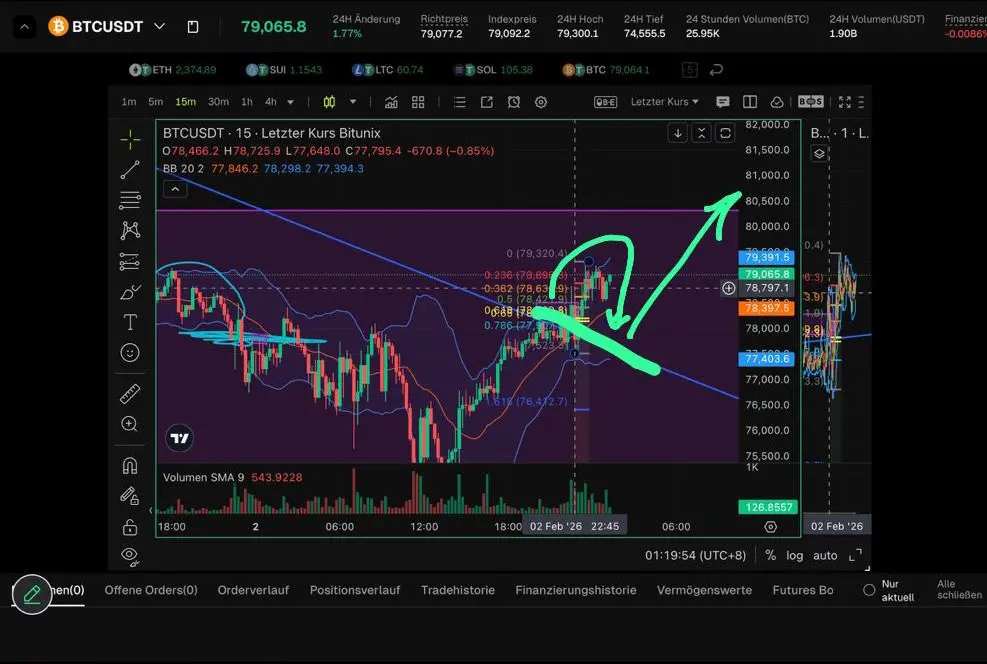Image resolution: width=987 pixels, height=664 pixels.
Task: Open the Fibonacci and Gann tools
Action: [130, 200]
